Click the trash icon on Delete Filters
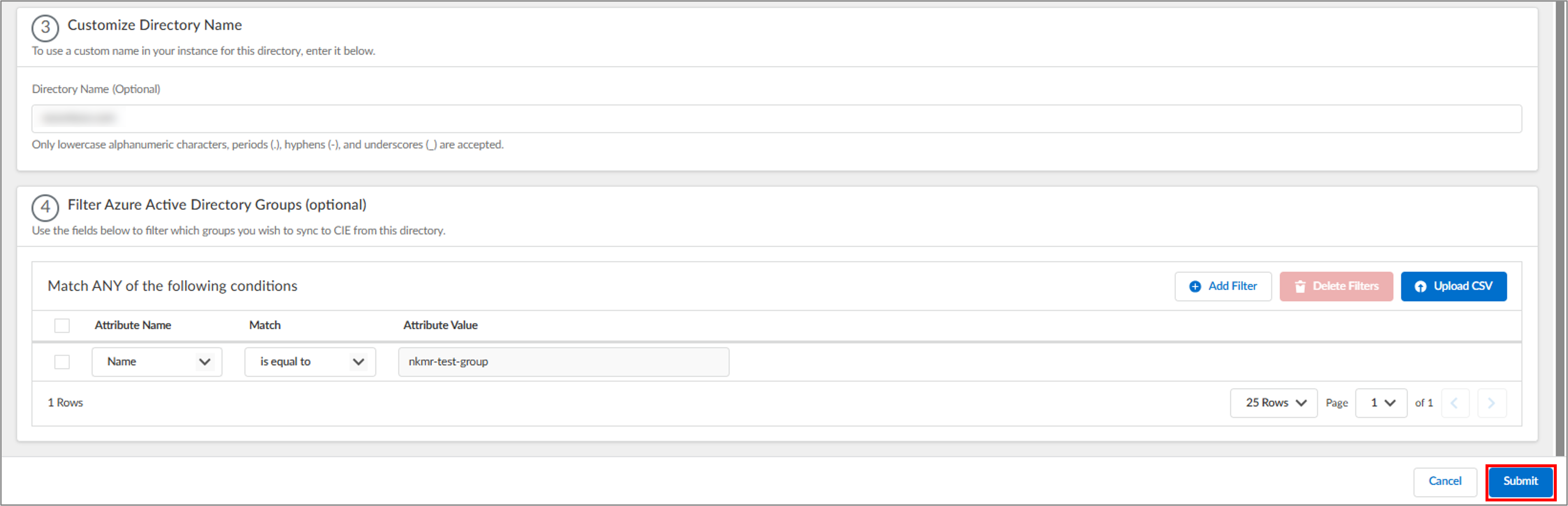Image resolution: width=1568 pixels, height=506 pixels. 1300,286
